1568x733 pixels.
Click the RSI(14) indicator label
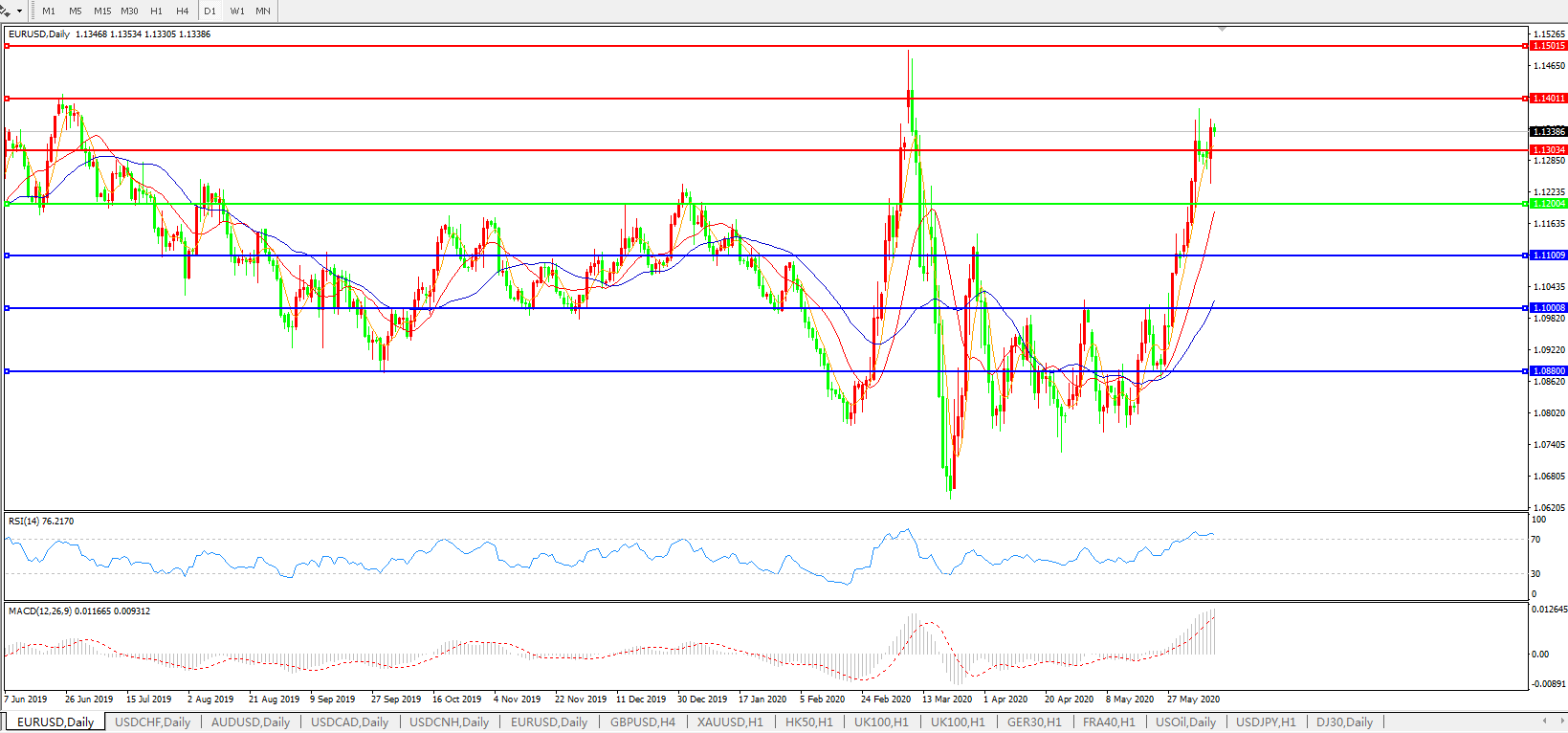pyautogui.click(x=41, y=522)
